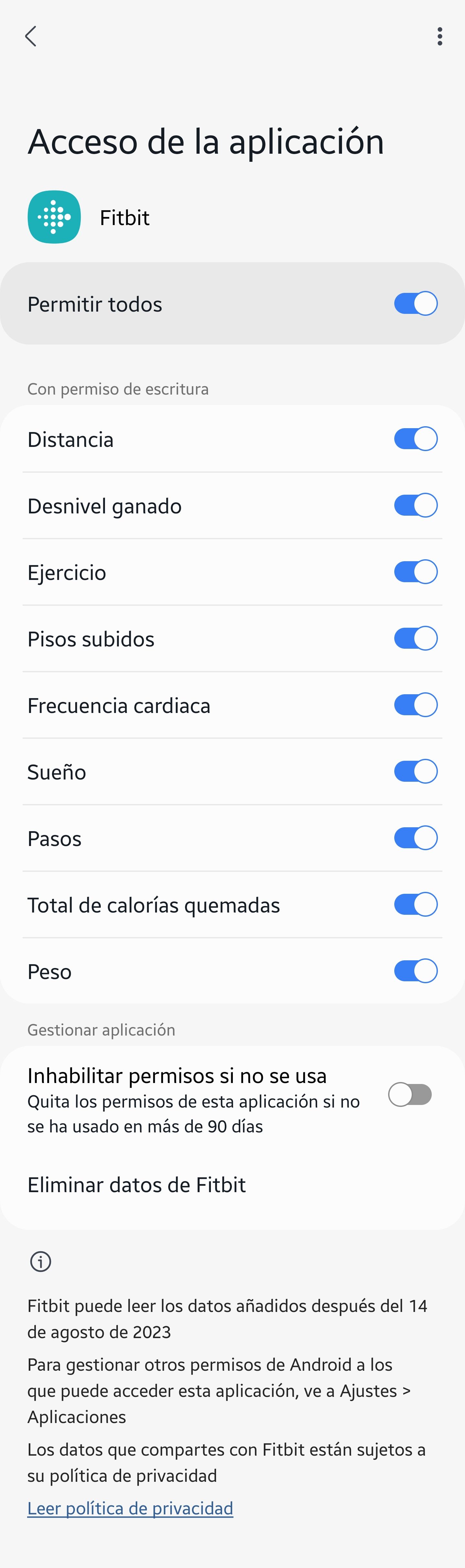Toggle the Peso permission switch

[x=416, y=971]
